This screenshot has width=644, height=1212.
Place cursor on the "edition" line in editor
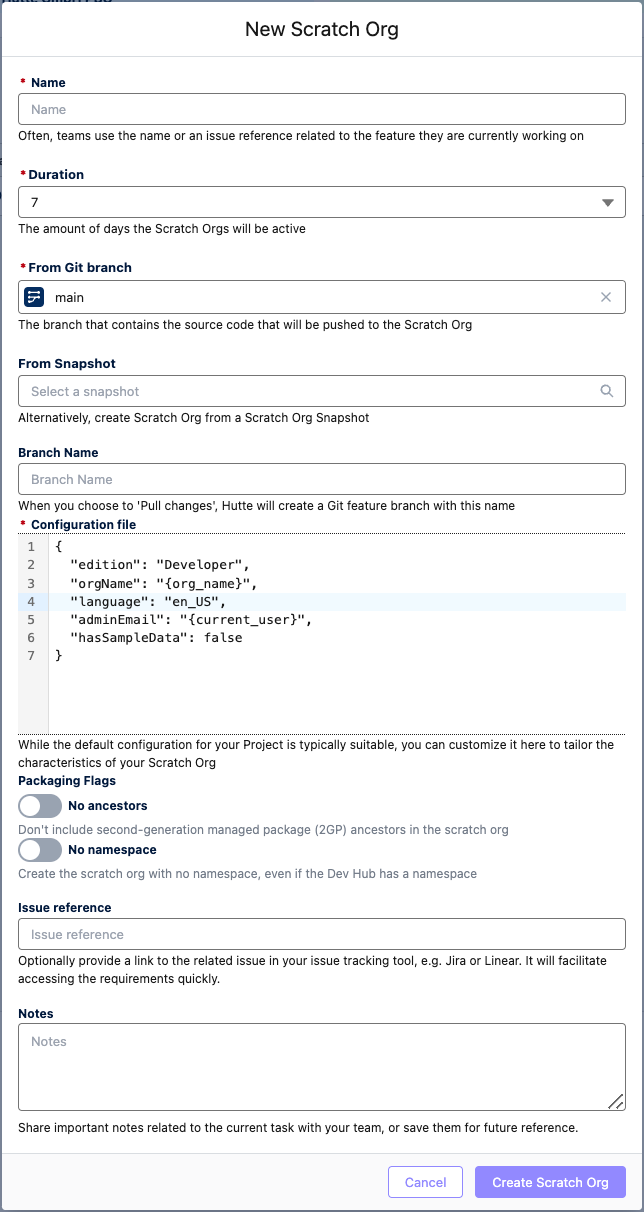158,565
